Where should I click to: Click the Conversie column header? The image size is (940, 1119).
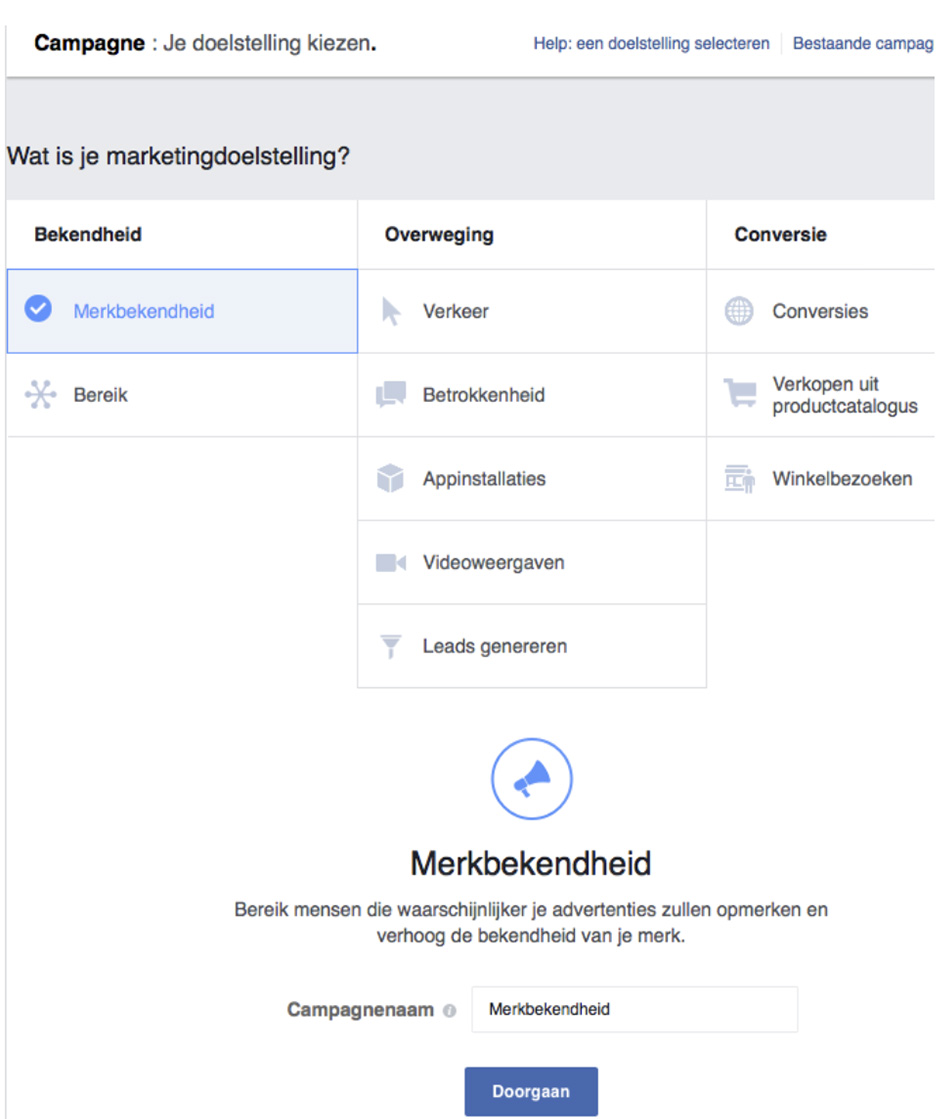click(x=780, y=235)
